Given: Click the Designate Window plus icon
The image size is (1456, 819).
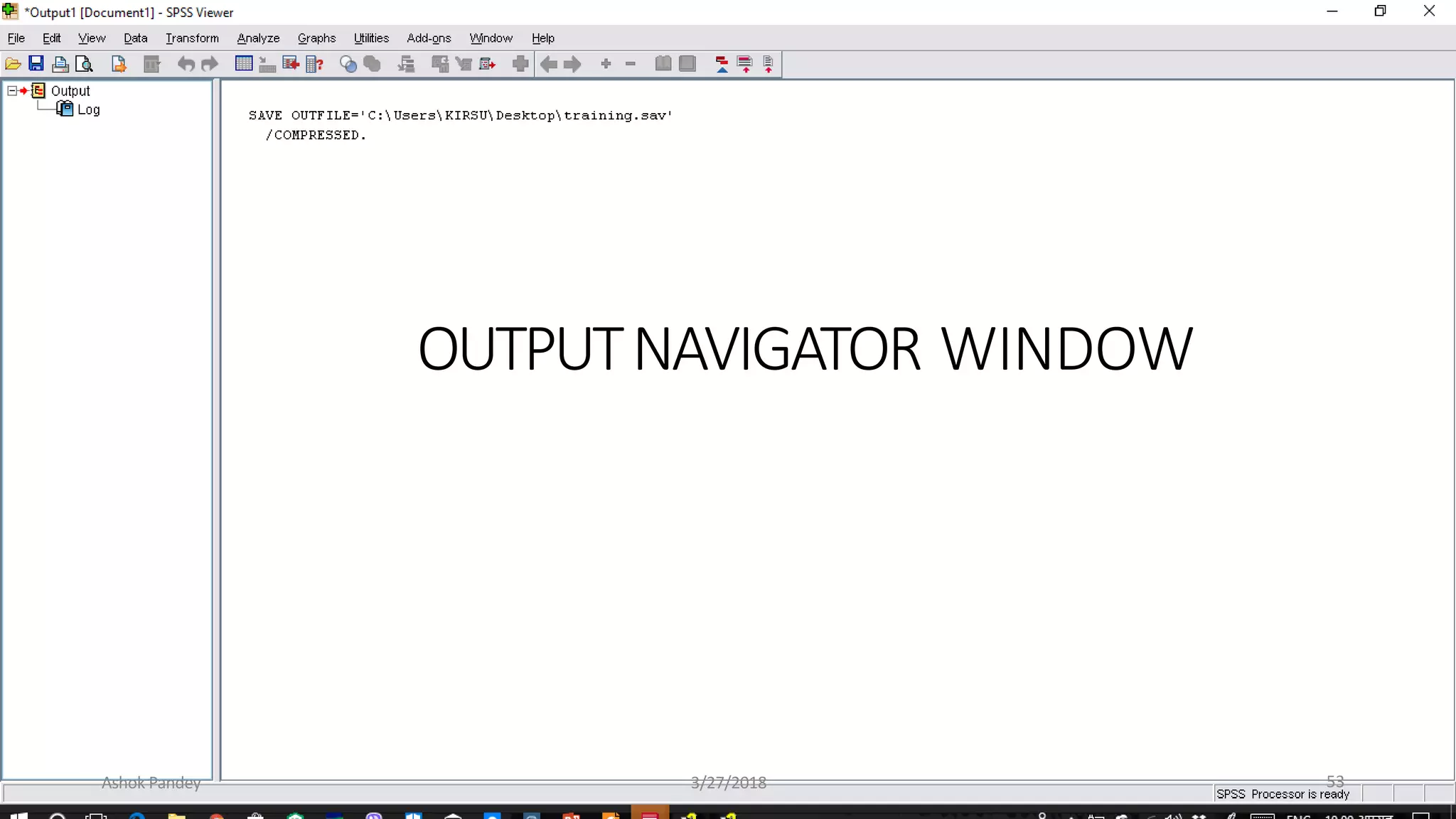Looking at the screenshot, I should tap(520, 64).
